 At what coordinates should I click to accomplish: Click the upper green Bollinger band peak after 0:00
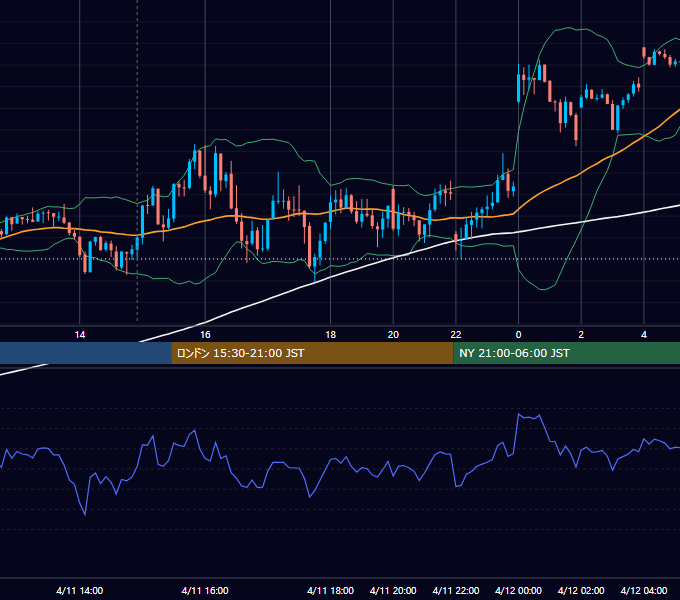click(x=568, y=28)
